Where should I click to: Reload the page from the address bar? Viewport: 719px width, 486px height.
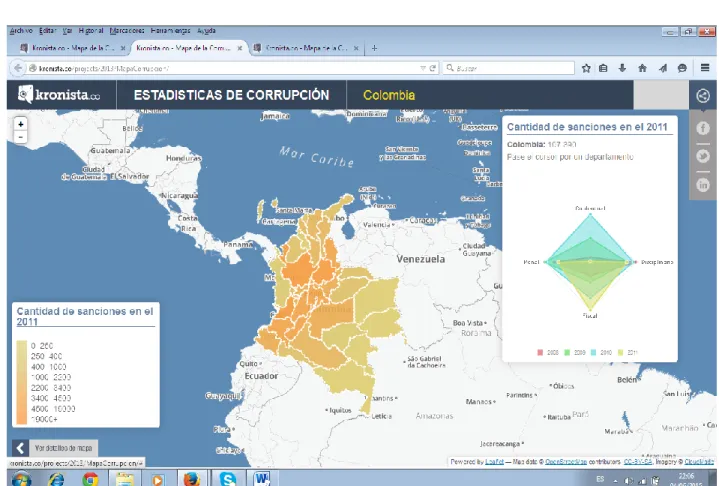click(x=432, y=68)
